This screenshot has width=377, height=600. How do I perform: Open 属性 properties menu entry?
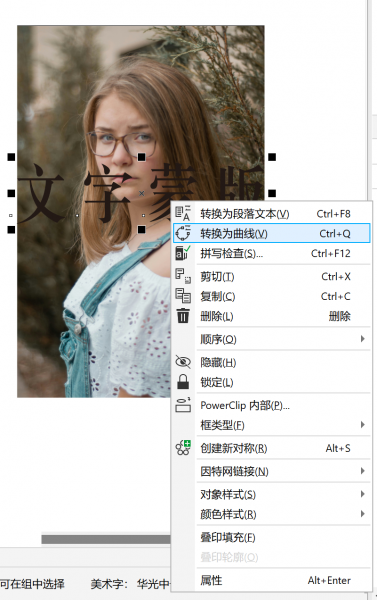point(272,580)
